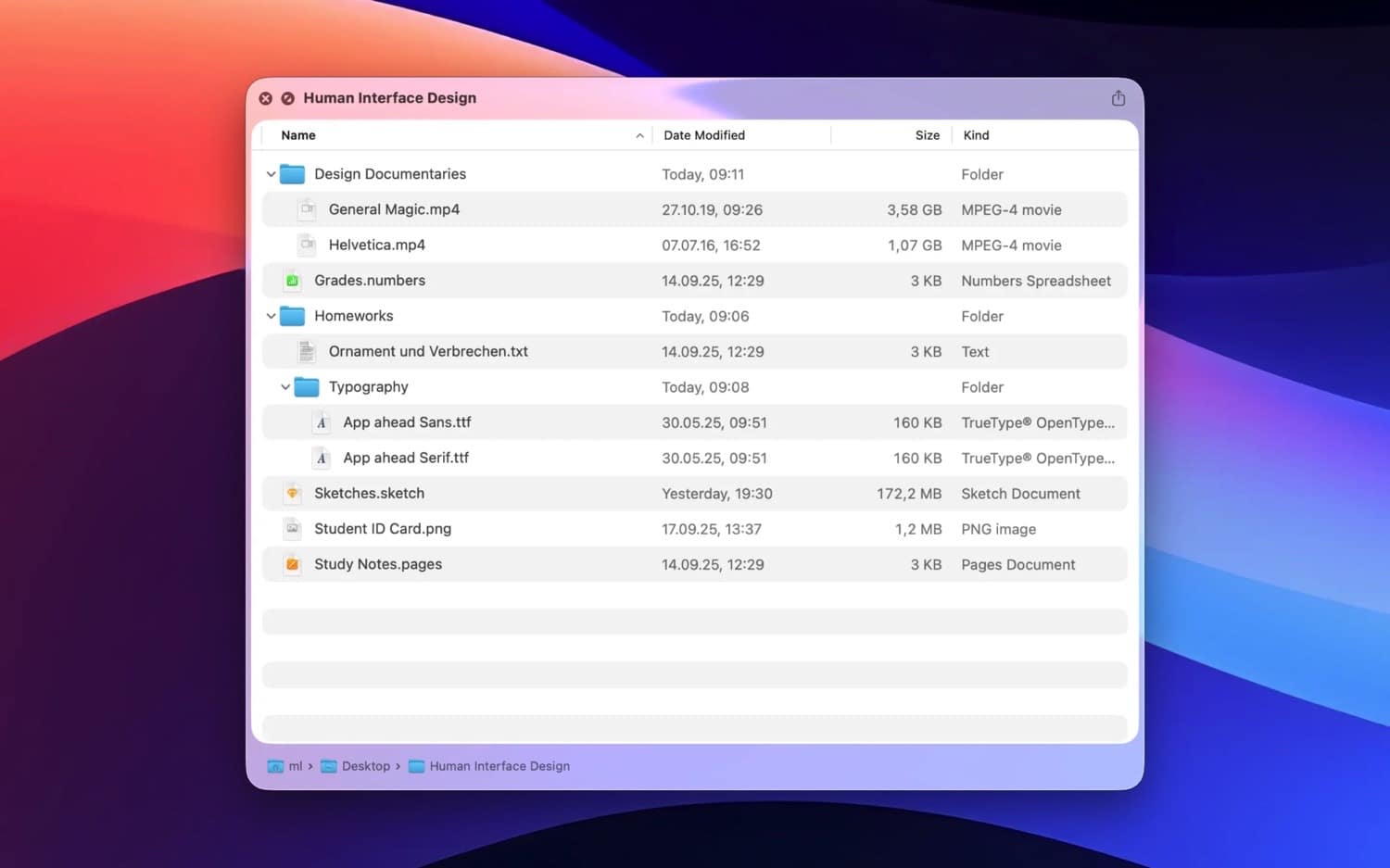Click the Student ID Card.png image icon
The width and height of the screenshot is (1390, 868).
pyautogui.click(x=292, y=529)
